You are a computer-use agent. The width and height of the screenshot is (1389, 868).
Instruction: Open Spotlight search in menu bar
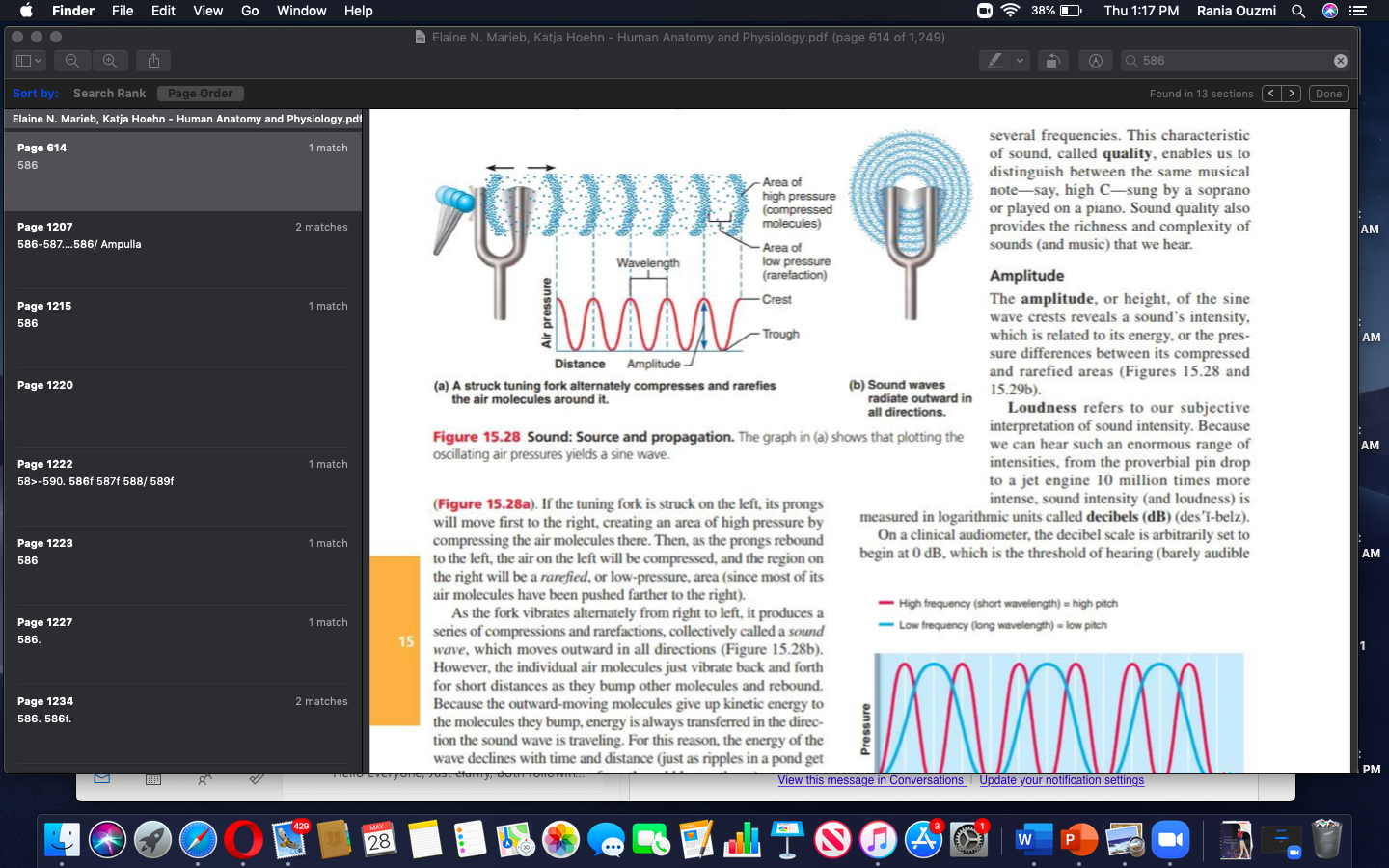coord(1298,11)
